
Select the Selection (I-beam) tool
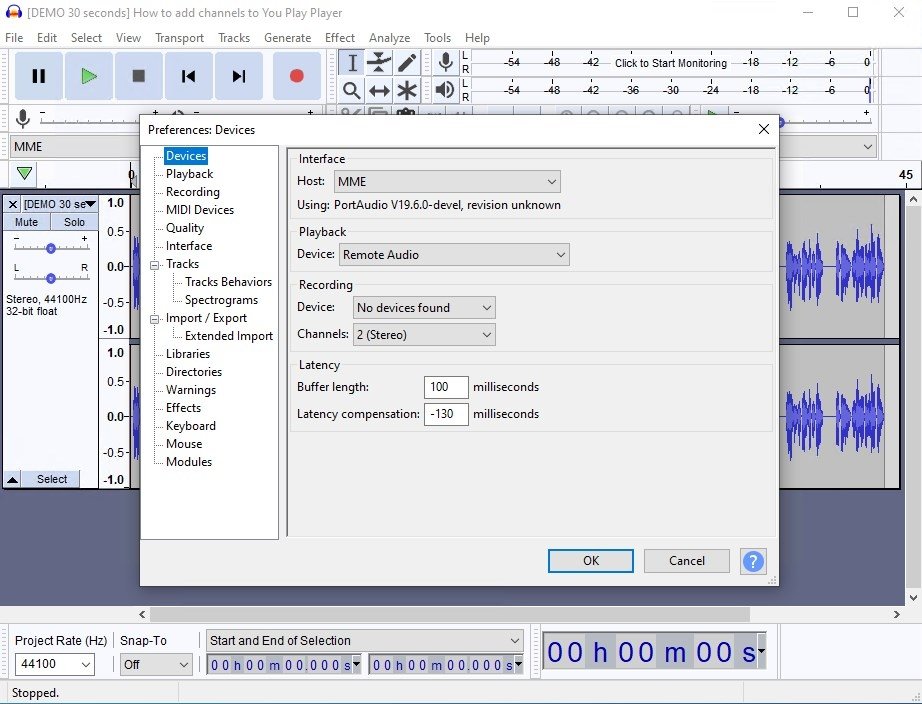pos(352,62)
